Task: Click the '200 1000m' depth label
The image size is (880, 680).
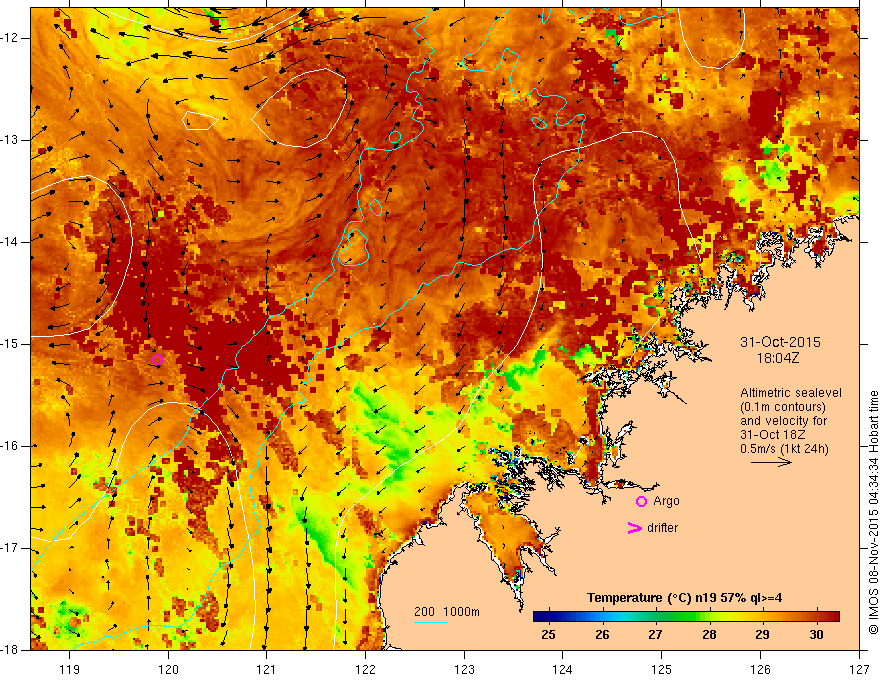Action: (447, 612)
